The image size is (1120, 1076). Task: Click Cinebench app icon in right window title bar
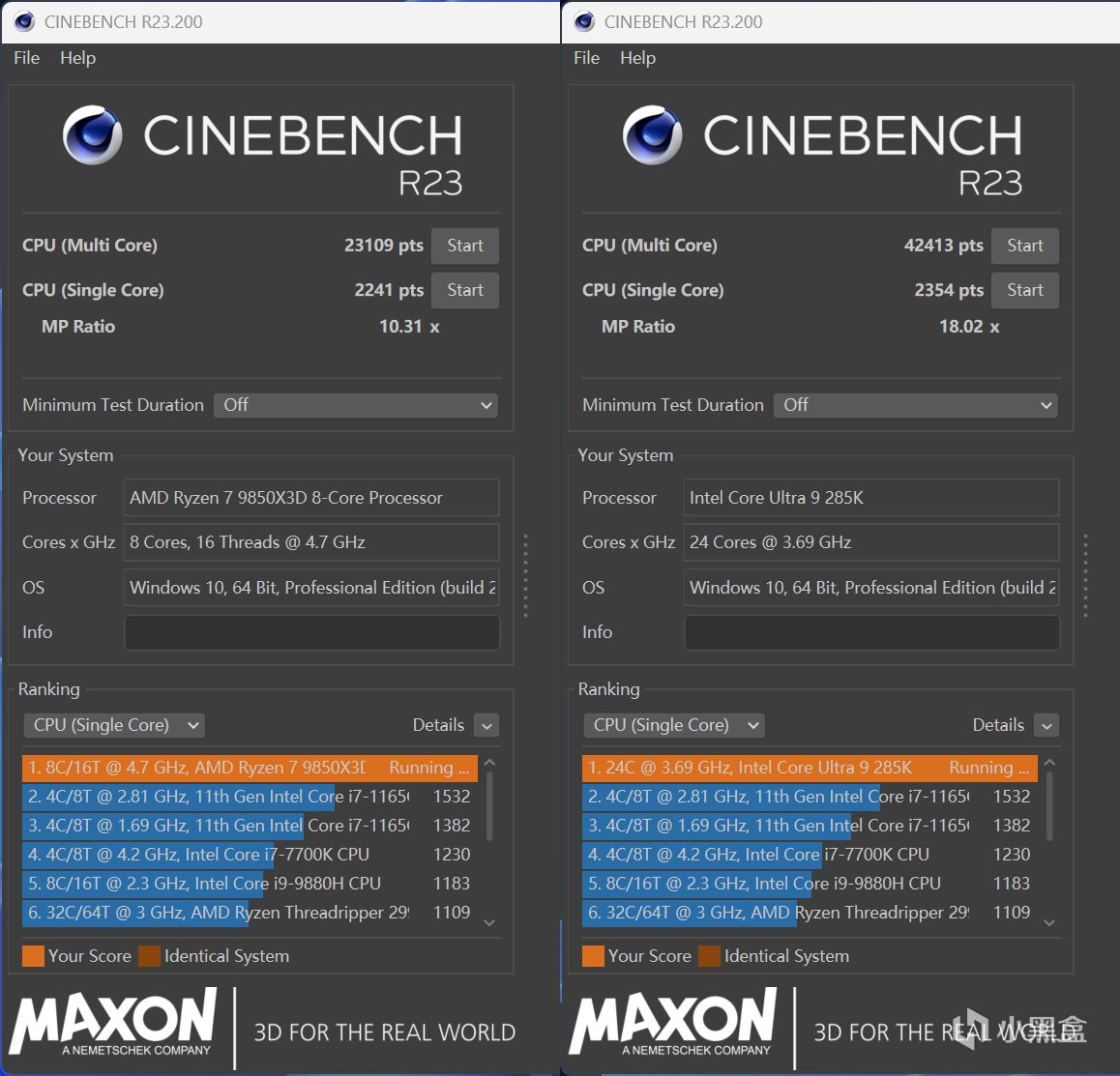point(584,21)
